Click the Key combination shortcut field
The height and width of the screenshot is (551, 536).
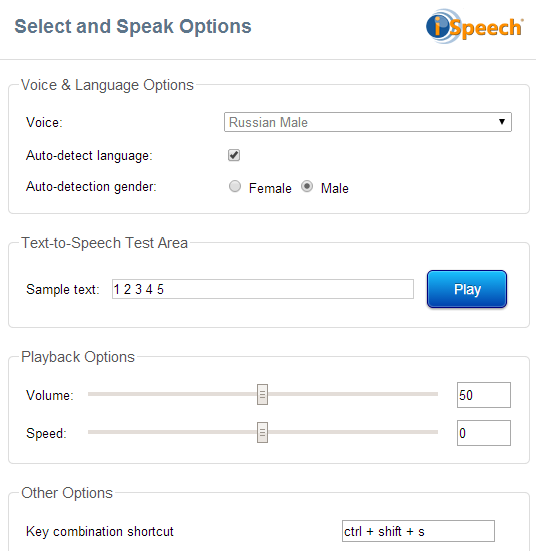click(418, 531)
